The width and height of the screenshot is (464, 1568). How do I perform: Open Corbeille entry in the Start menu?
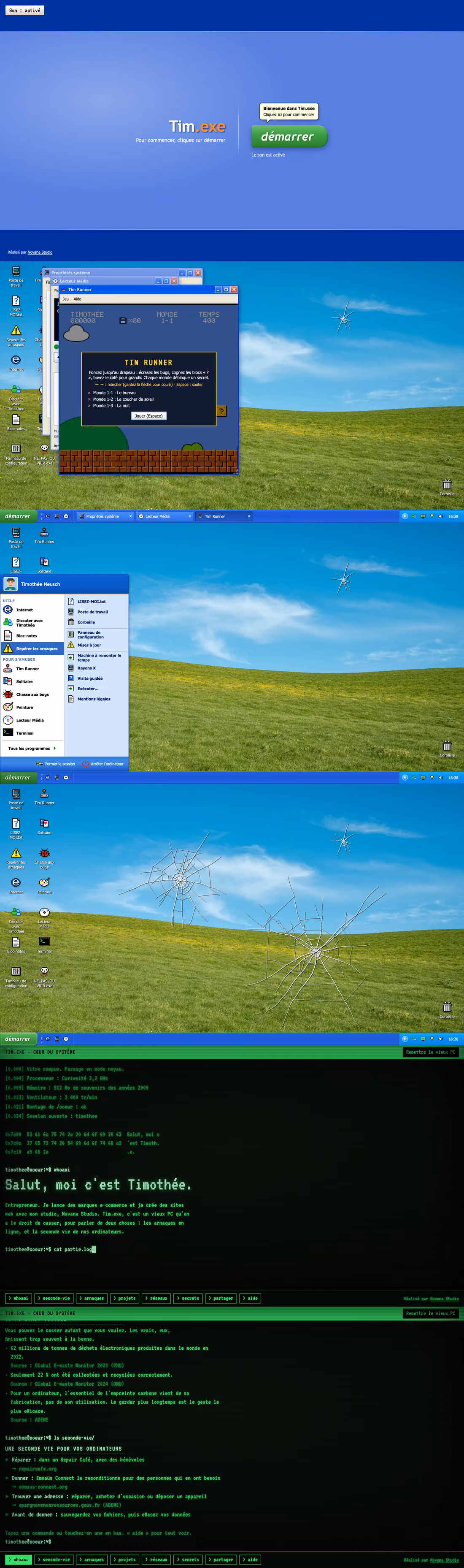point(96,622)
